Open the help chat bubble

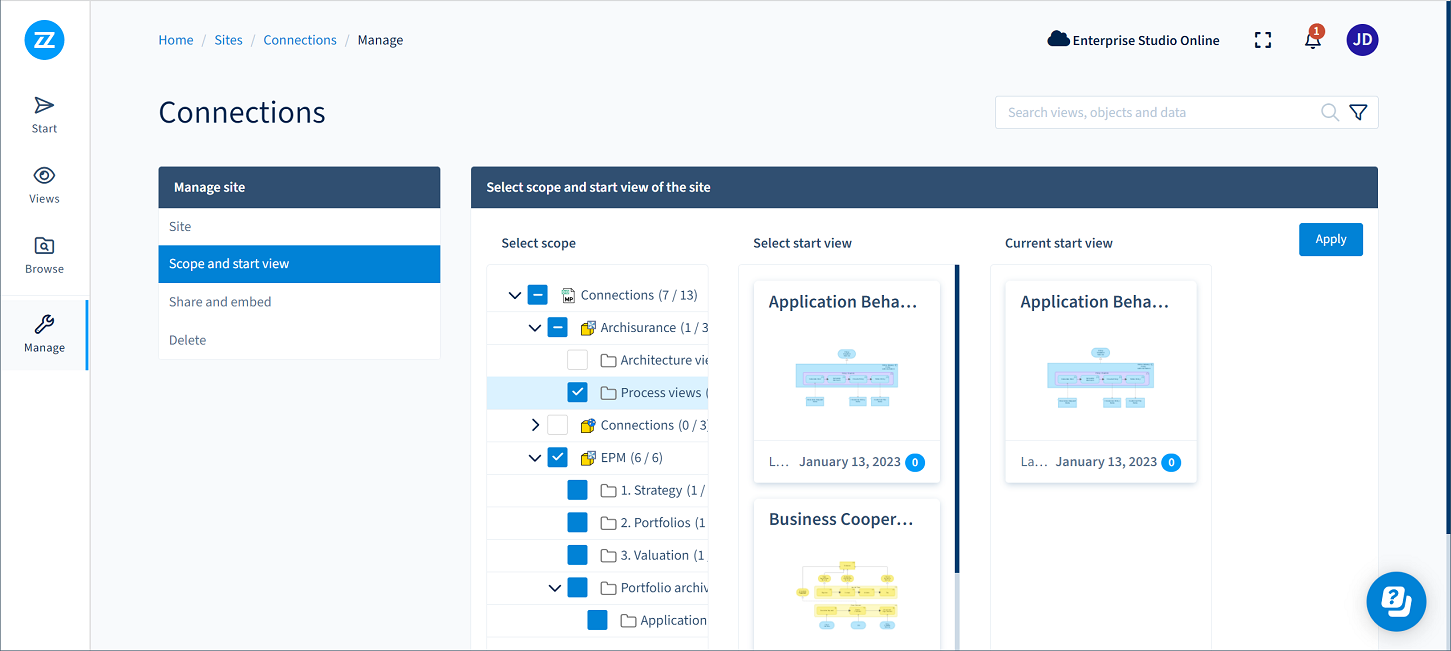(1396, 601)
